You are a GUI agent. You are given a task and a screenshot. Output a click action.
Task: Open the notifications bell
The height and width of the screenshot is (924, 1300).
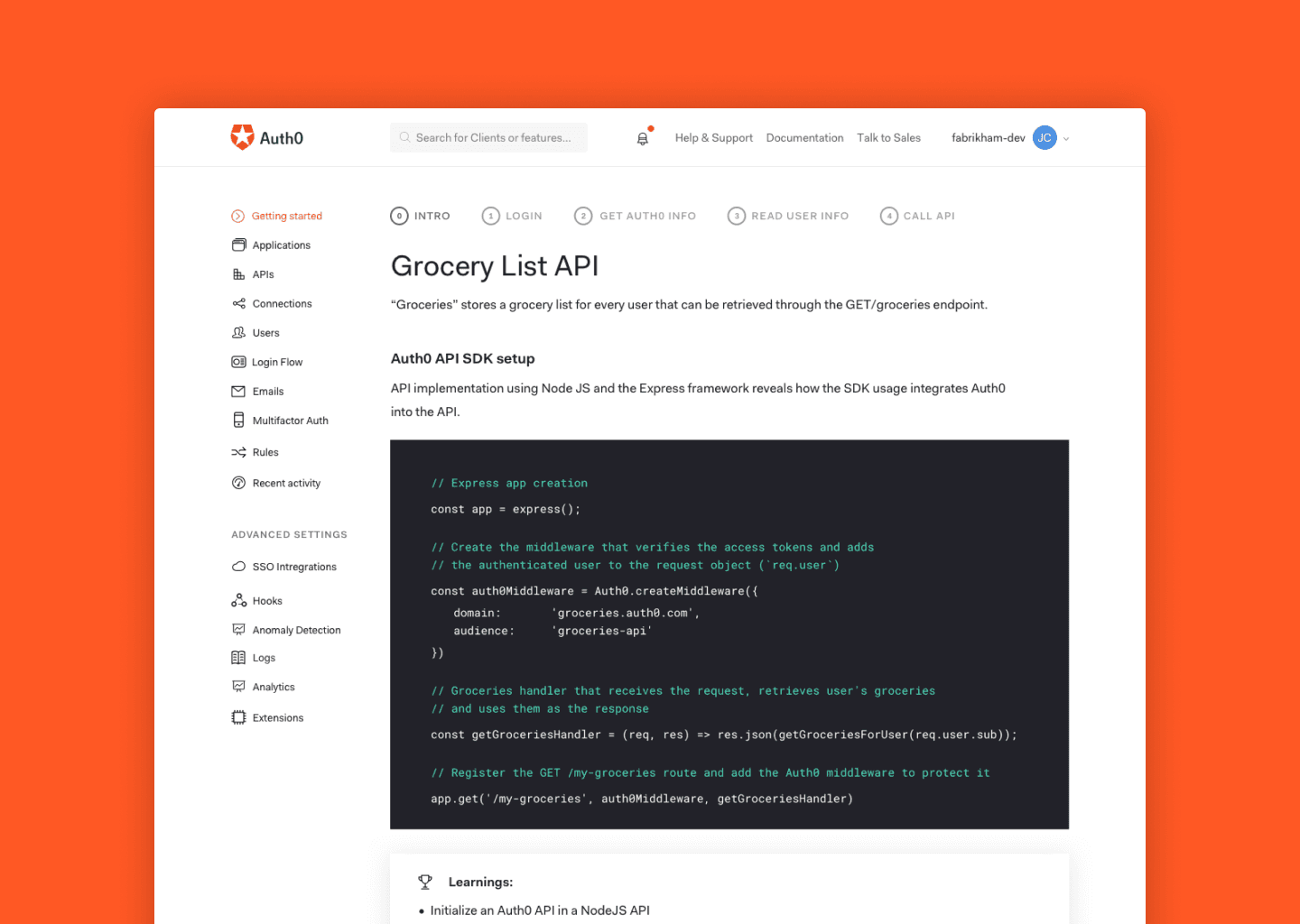click(643, 138)
